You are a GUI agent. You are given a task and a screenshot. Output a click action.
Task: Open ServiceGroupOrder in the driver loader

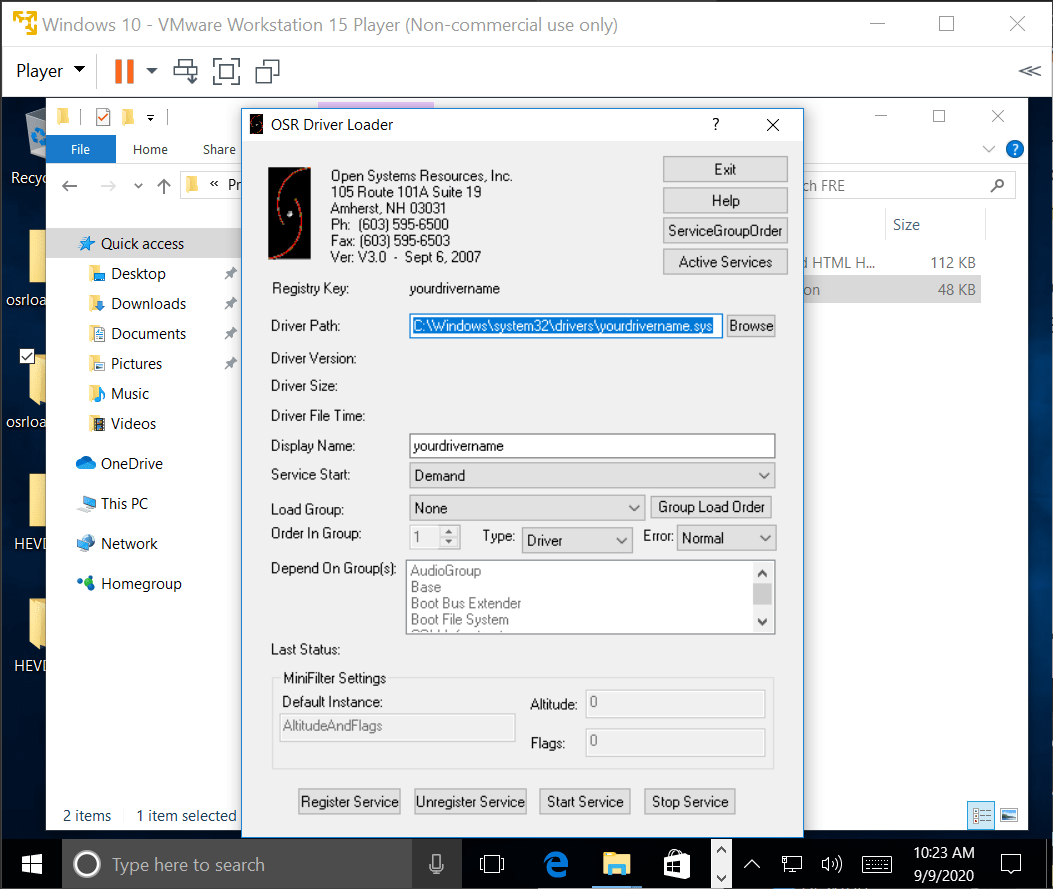coord(725,231)
